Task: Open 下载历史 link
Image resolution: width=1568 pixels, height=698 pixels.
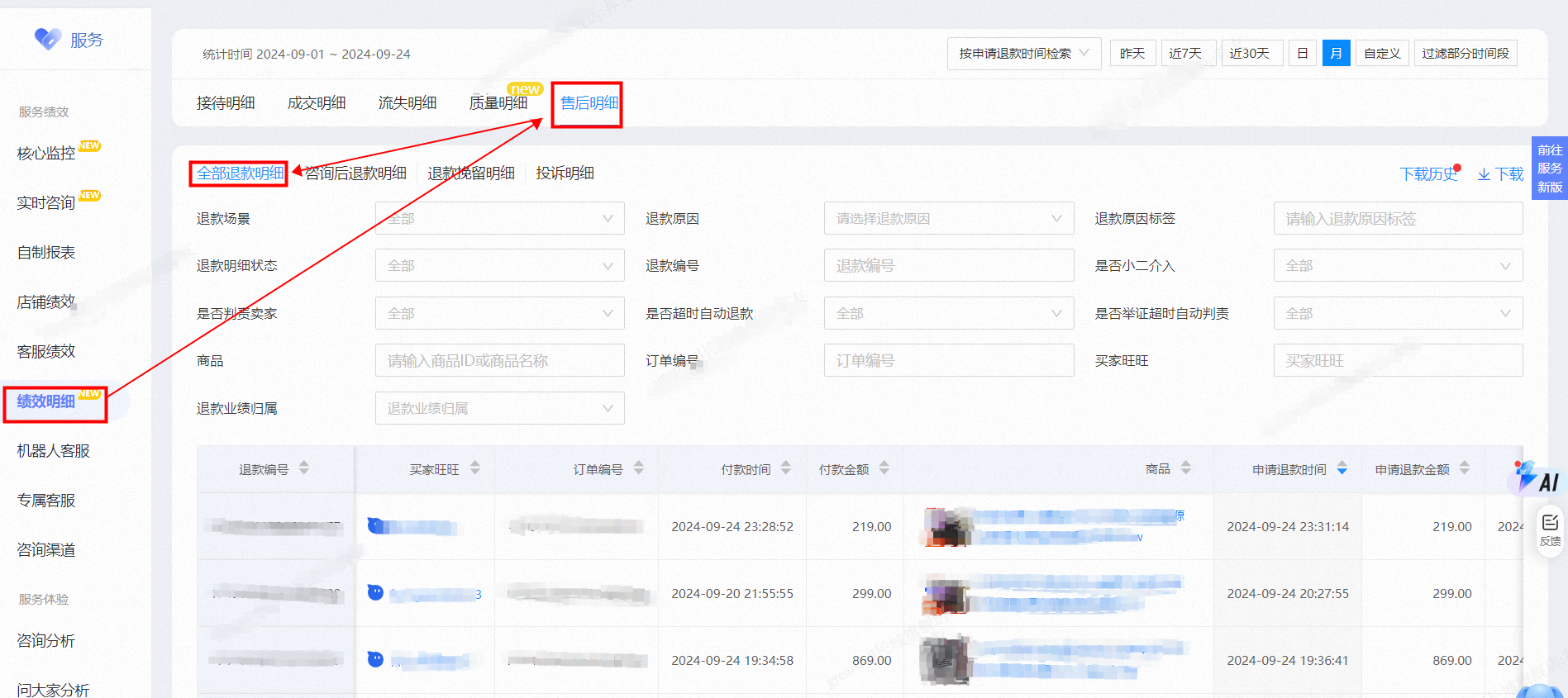Action: pyautogui.click(x=1428, y=174)
